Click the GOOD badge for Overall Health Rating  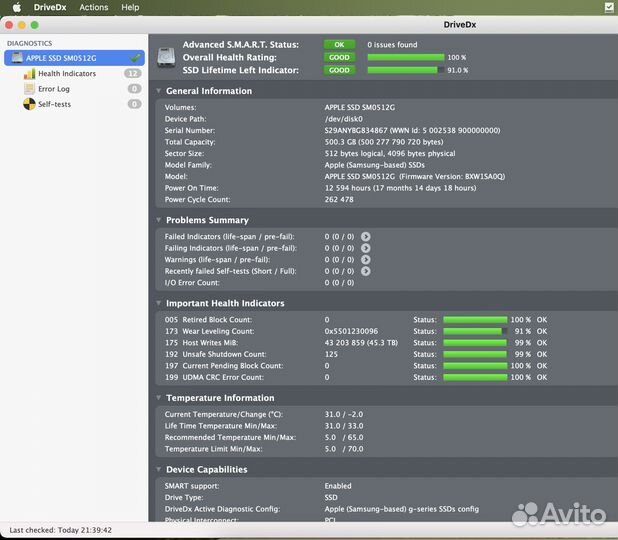pyautogui.click(x=339, y=57)
